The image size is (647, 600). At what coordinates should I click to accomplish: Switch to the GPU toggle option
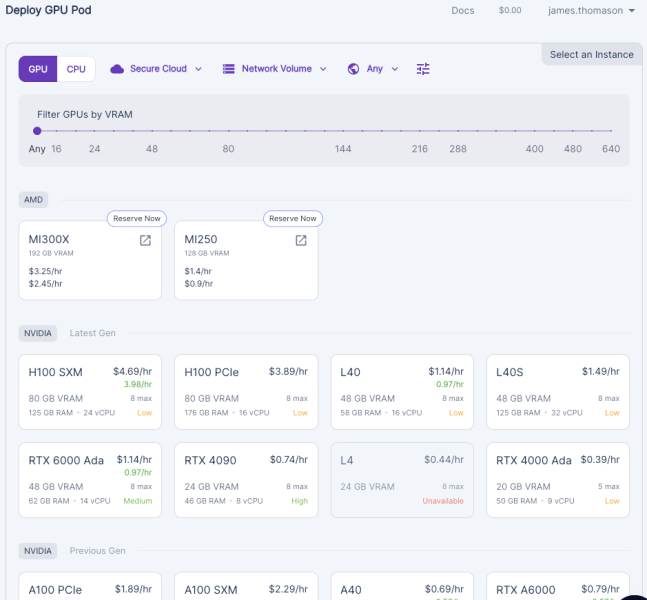tap(38, 69)
